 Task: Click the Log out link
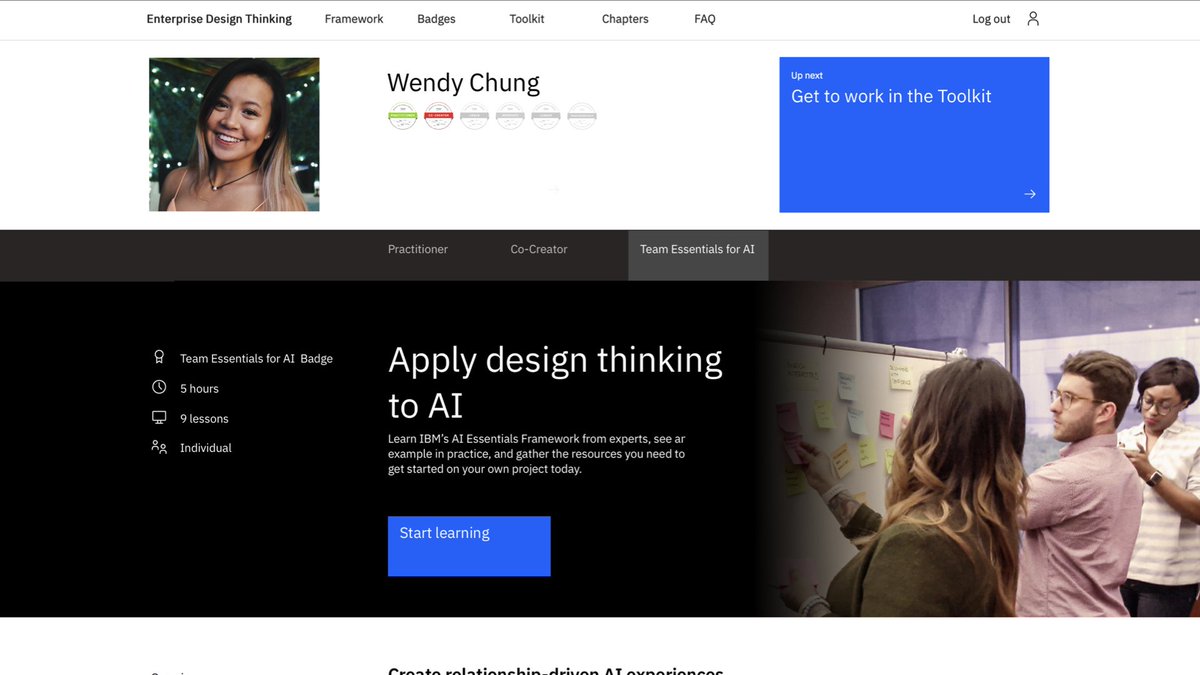point(991,19)
